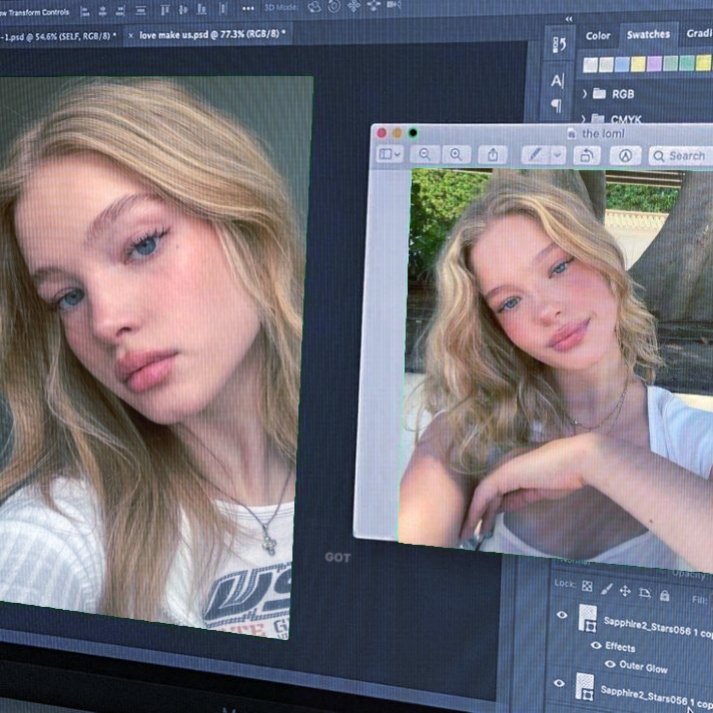Open the highlight pen options dropdown arrow
The height and width of the screenshot is (713, 713).
tap(558, 155)
